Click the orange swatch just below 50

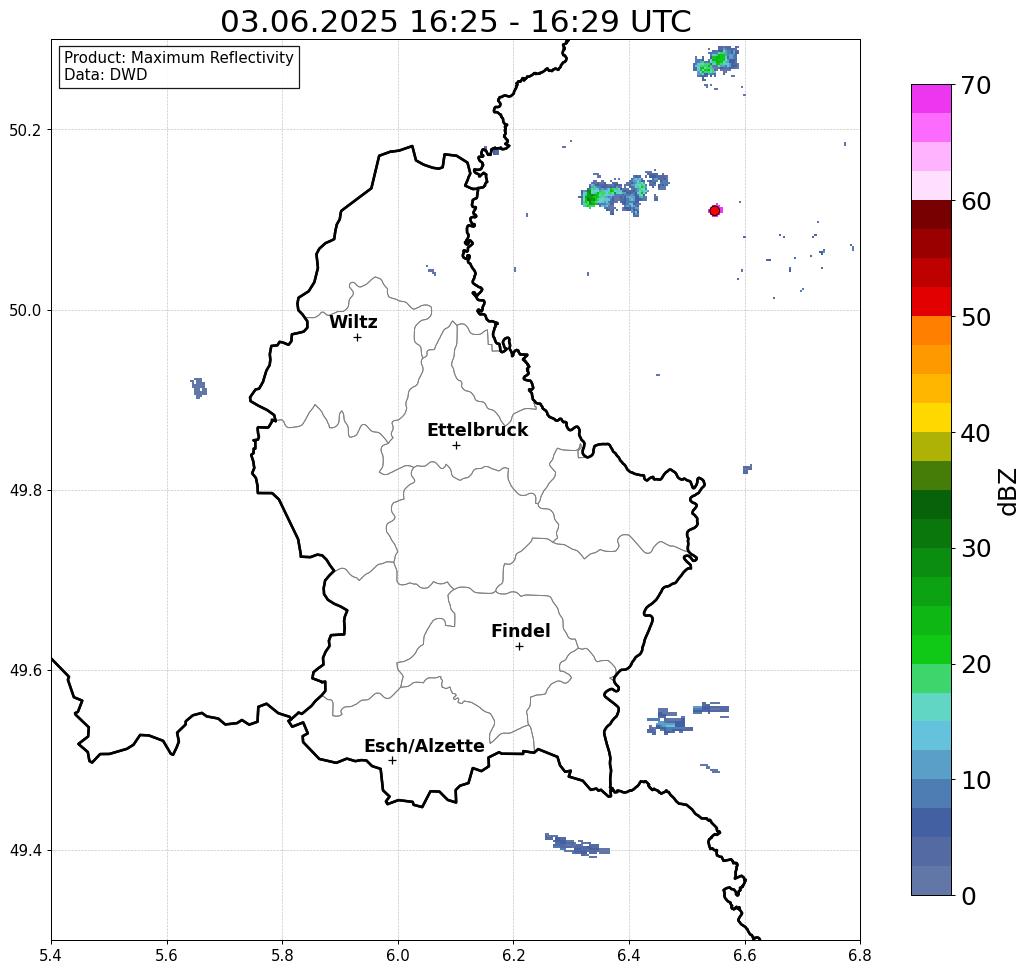pyautogui.click(x=931, y=331)
